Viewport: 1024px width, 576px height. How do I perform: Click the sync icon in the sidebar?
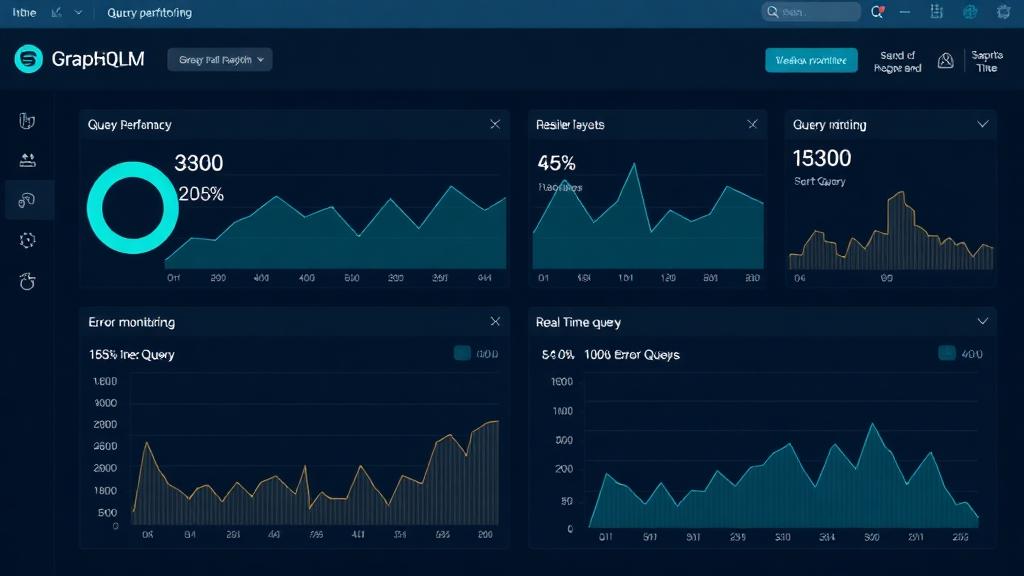pyautogui.click(x=27, y=240)
